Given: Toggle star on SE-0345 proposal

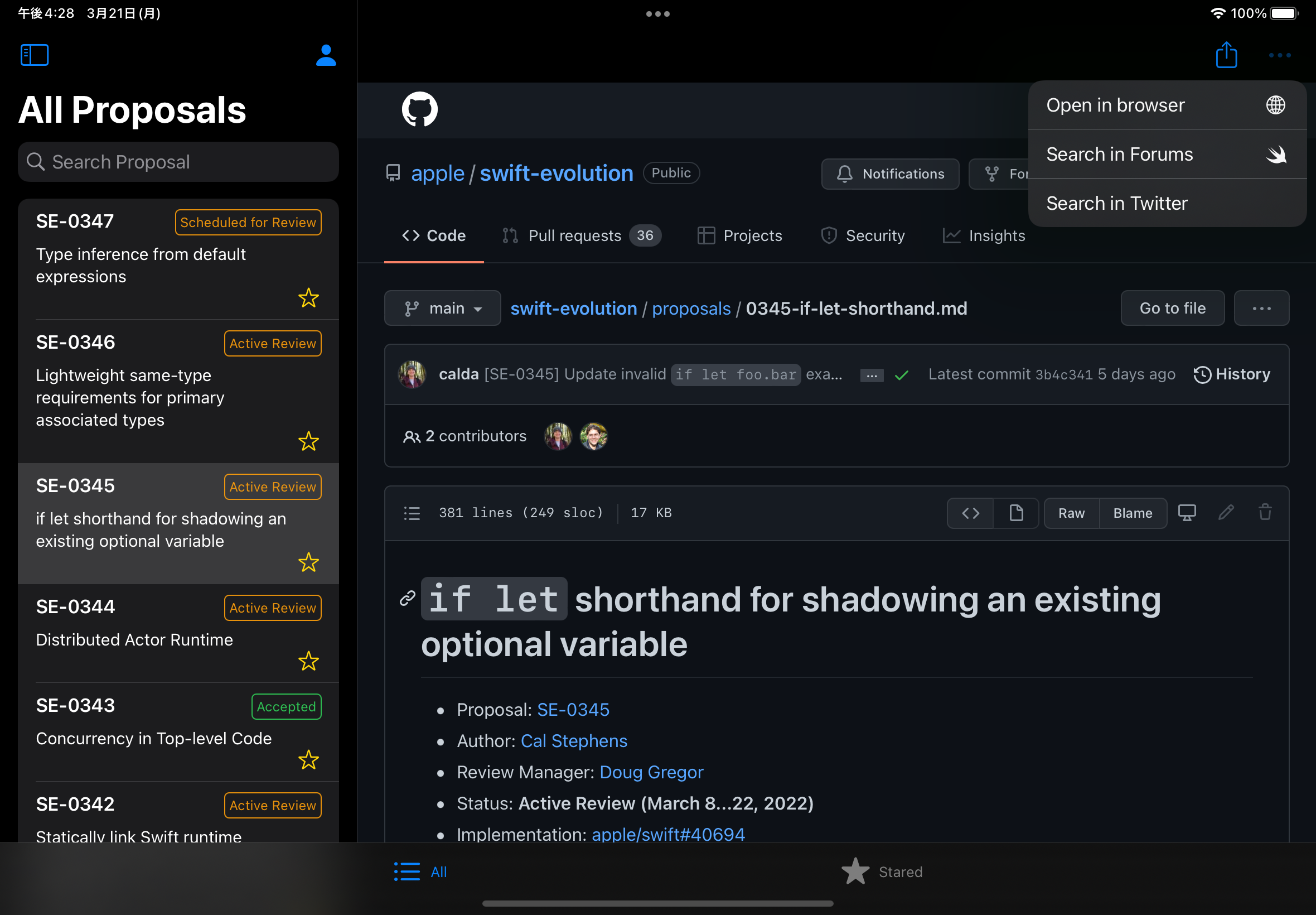Looking at the screenshot, I should [308, 562].
